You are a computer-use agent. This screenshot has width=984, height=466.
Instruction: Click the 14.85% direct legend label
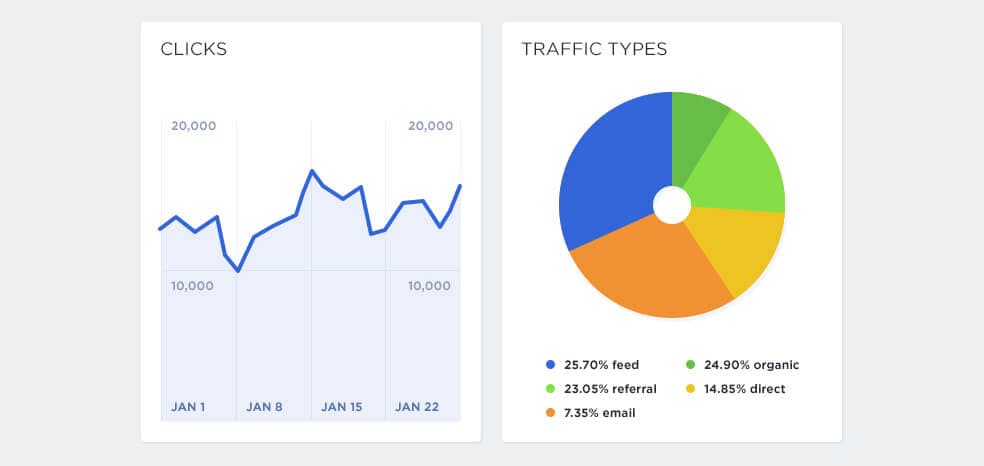(744, 389)
